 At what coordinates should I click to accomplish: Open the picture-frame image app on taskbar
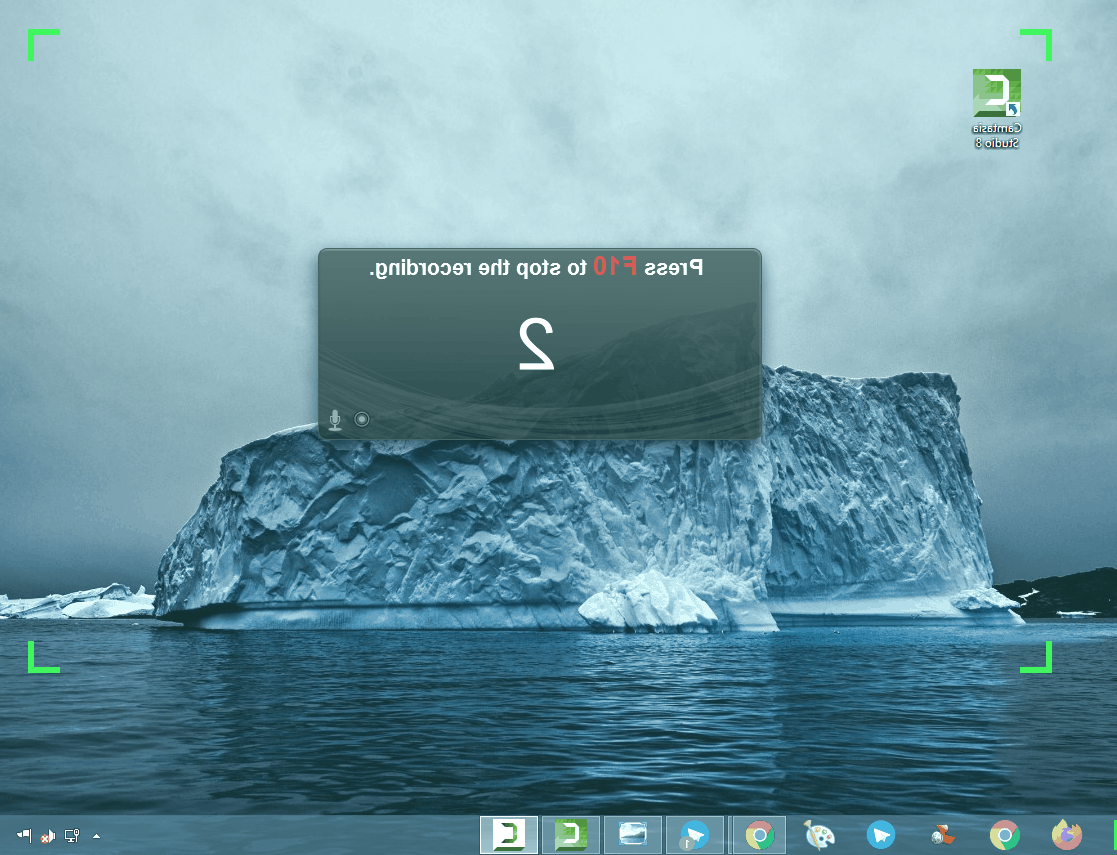(632, 834)
